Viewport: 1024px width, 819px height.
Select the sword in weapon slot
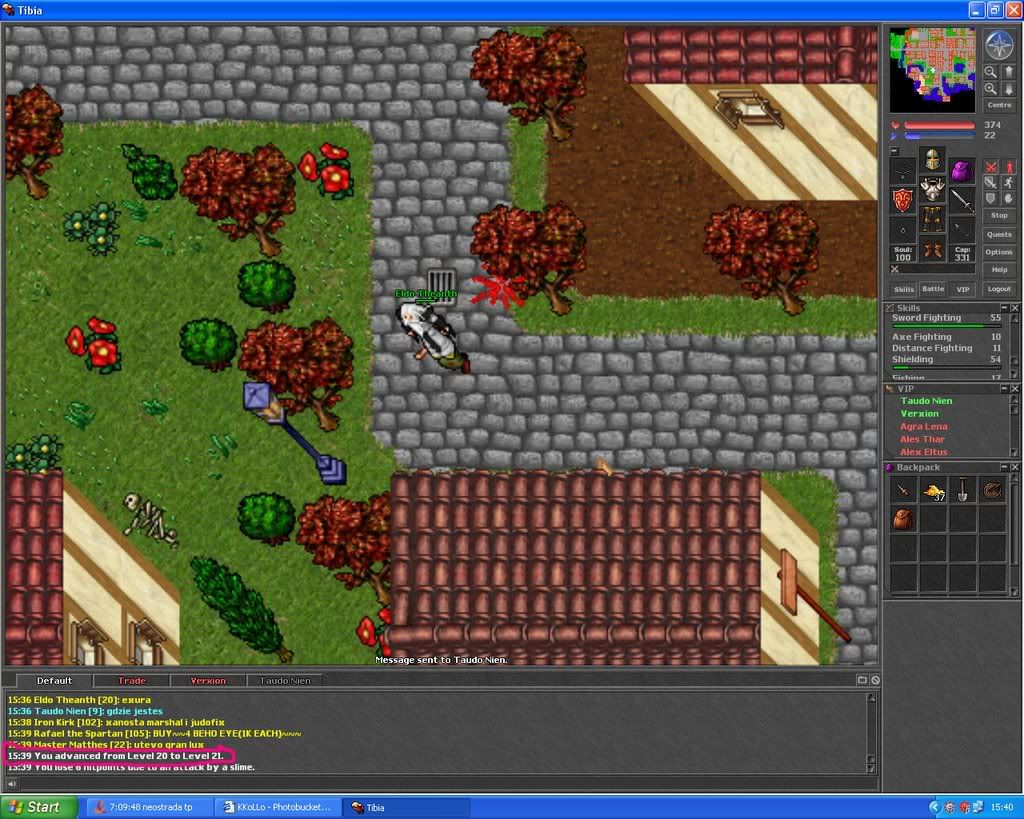[962, 200]
